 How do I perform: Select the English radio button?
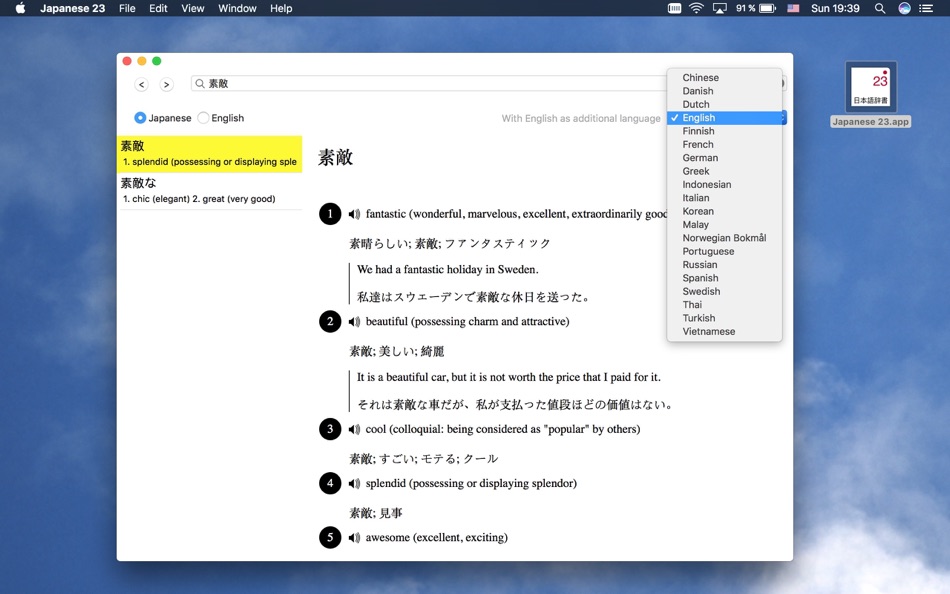click(204, 118)
